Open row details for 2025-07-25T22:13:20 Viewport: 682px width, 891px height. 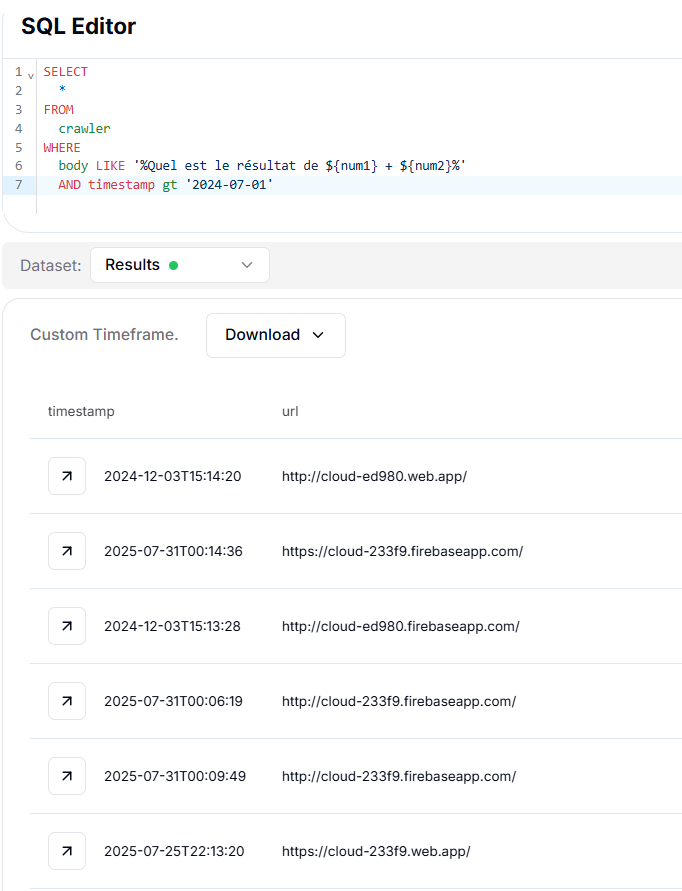click(67, 851)
